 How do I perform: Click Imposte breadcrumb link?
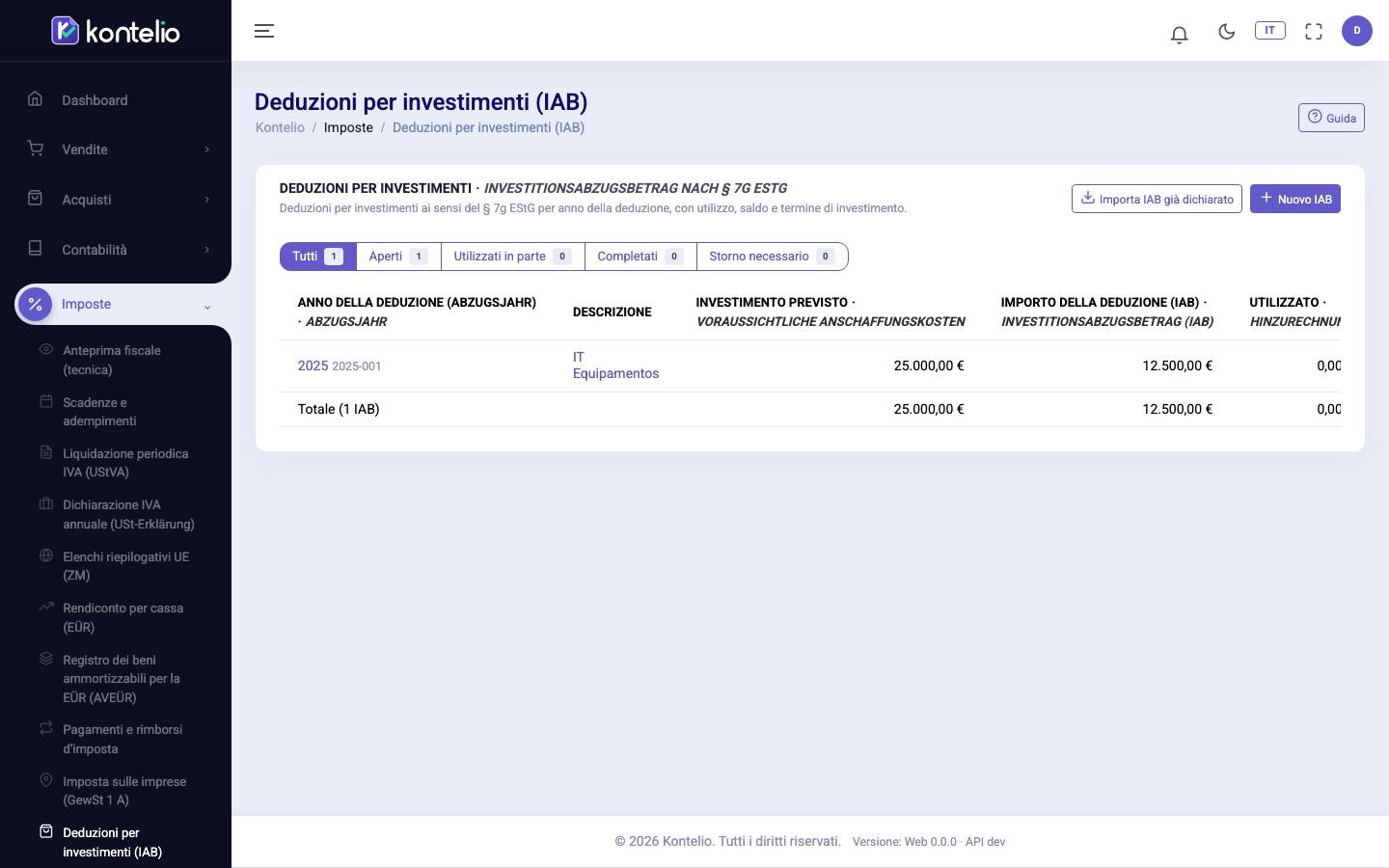click(348, 127)
